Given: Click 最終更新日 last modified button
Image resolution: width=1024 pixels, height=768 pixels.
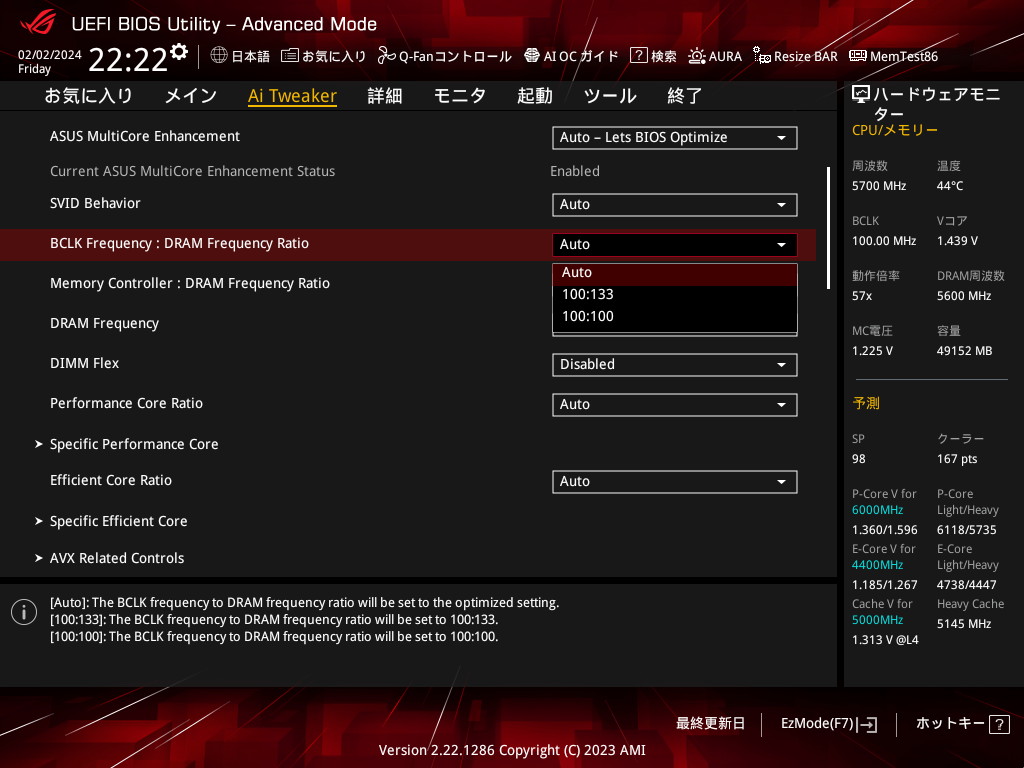Looking at the screenshot, I should click(x=710, y=724).
